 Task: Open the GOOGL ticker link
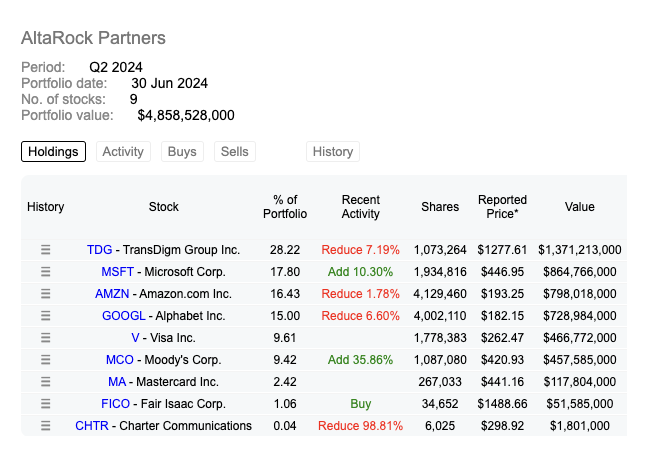(124, 316)
